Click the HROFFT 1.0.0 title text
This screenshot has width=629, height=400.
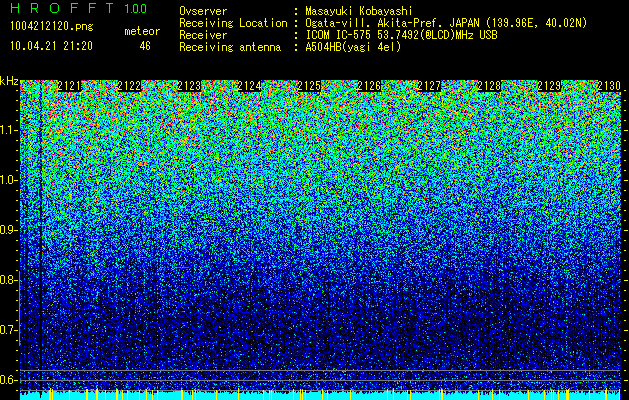click(79, 8)
